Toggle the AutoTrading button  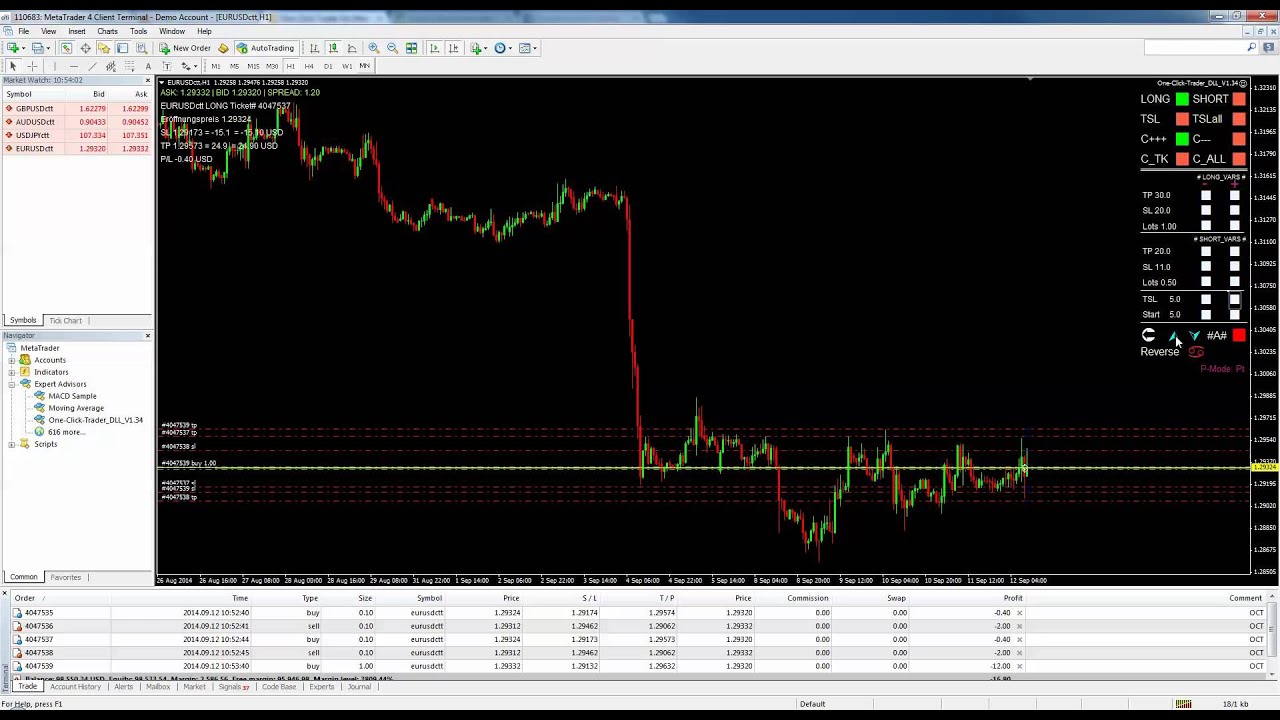(x=266, y=48)
